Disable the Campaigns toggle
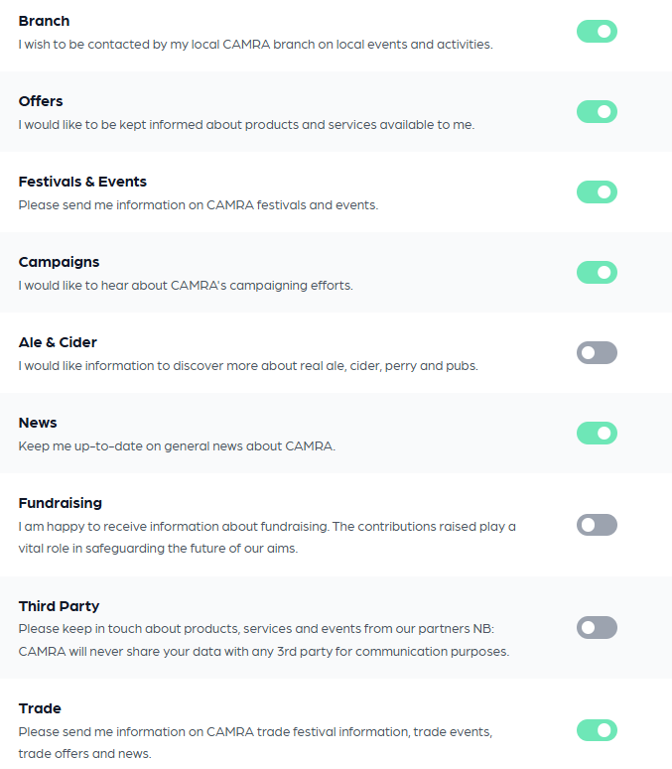The image size is (672, 769). click(x=597, y=272)
